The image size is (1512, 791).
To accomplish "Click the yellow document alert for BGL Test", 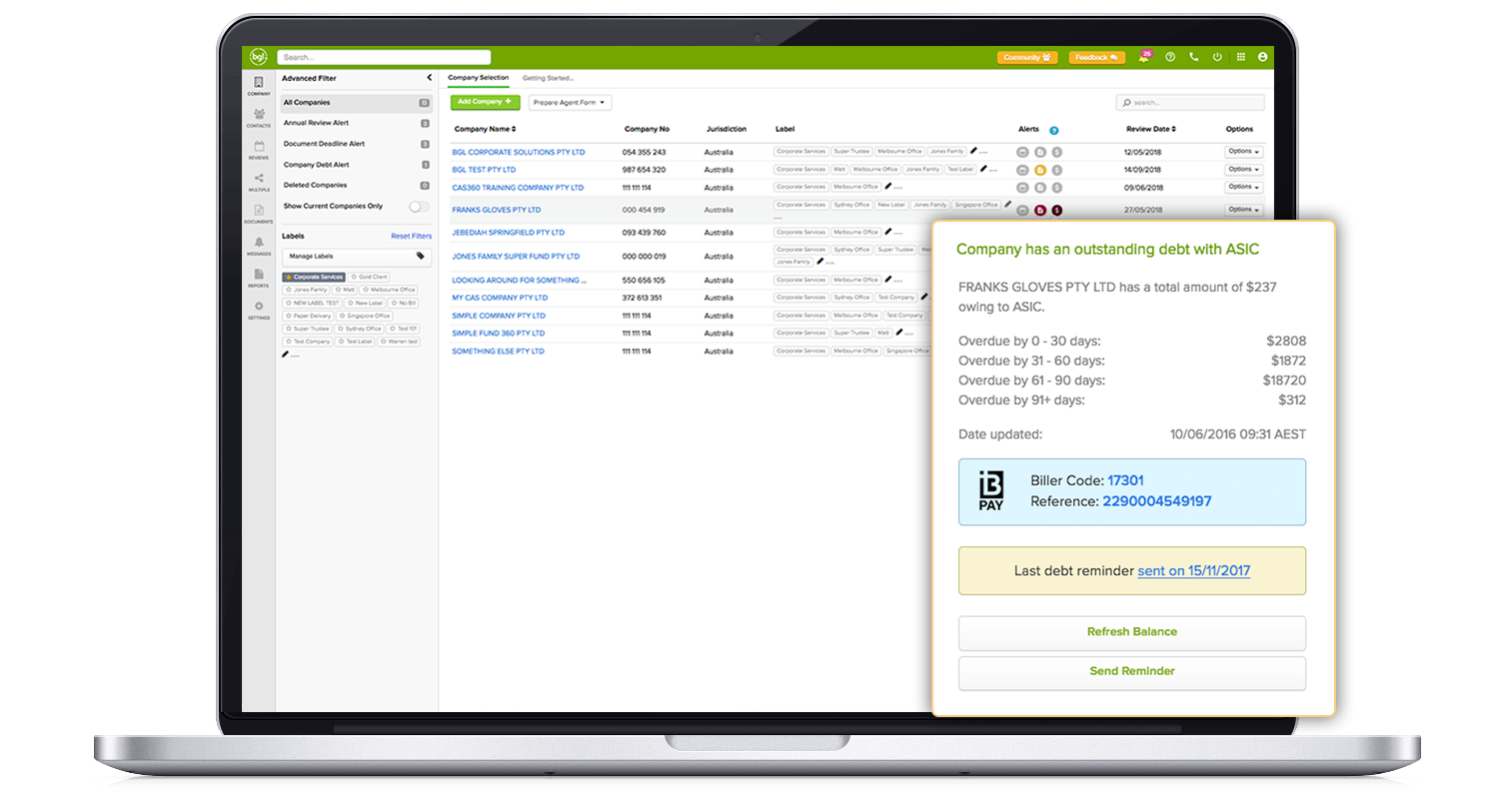I will pyautogui.click(x=1039, y=170).
